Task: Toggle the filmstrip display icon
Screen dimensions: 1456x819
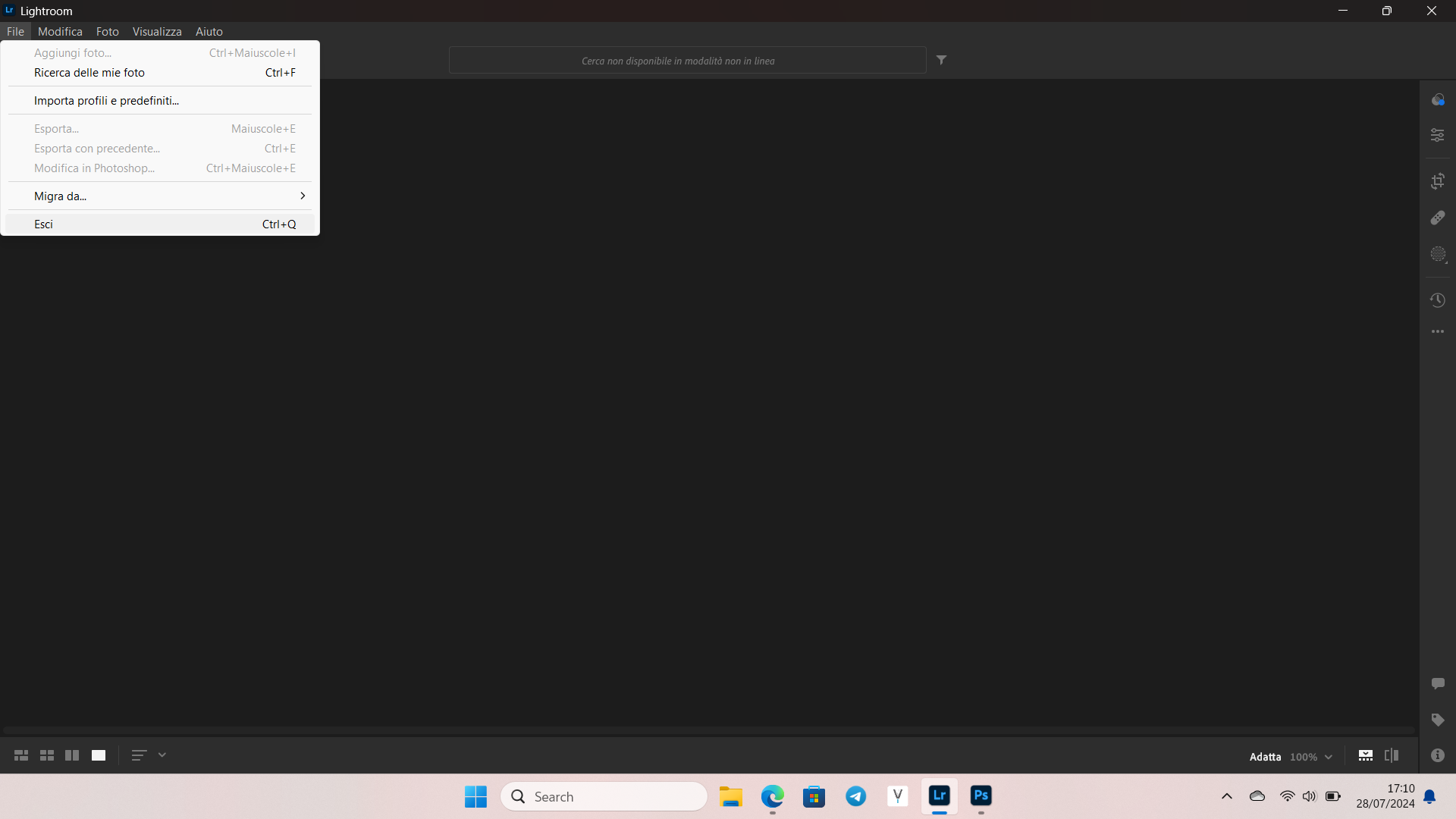Action: point(1366,755)
